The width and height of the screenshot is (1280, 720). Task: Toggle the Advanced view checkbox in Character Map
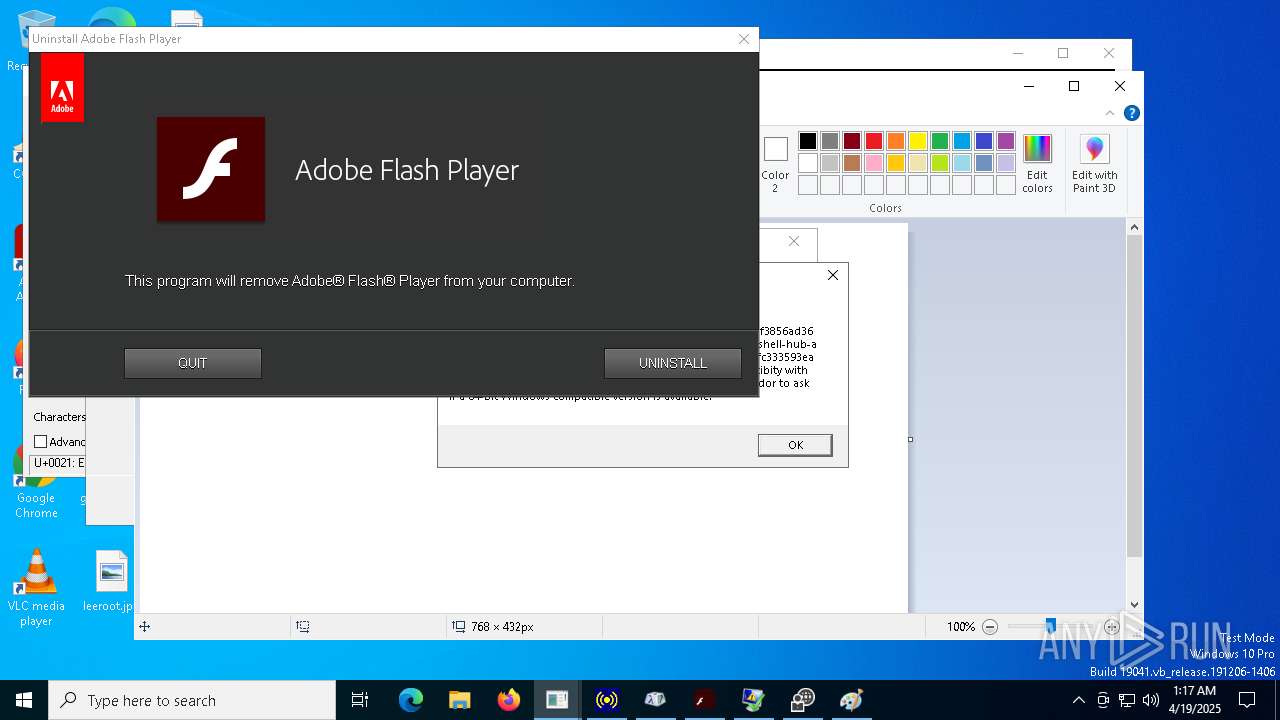pos(40,442)
